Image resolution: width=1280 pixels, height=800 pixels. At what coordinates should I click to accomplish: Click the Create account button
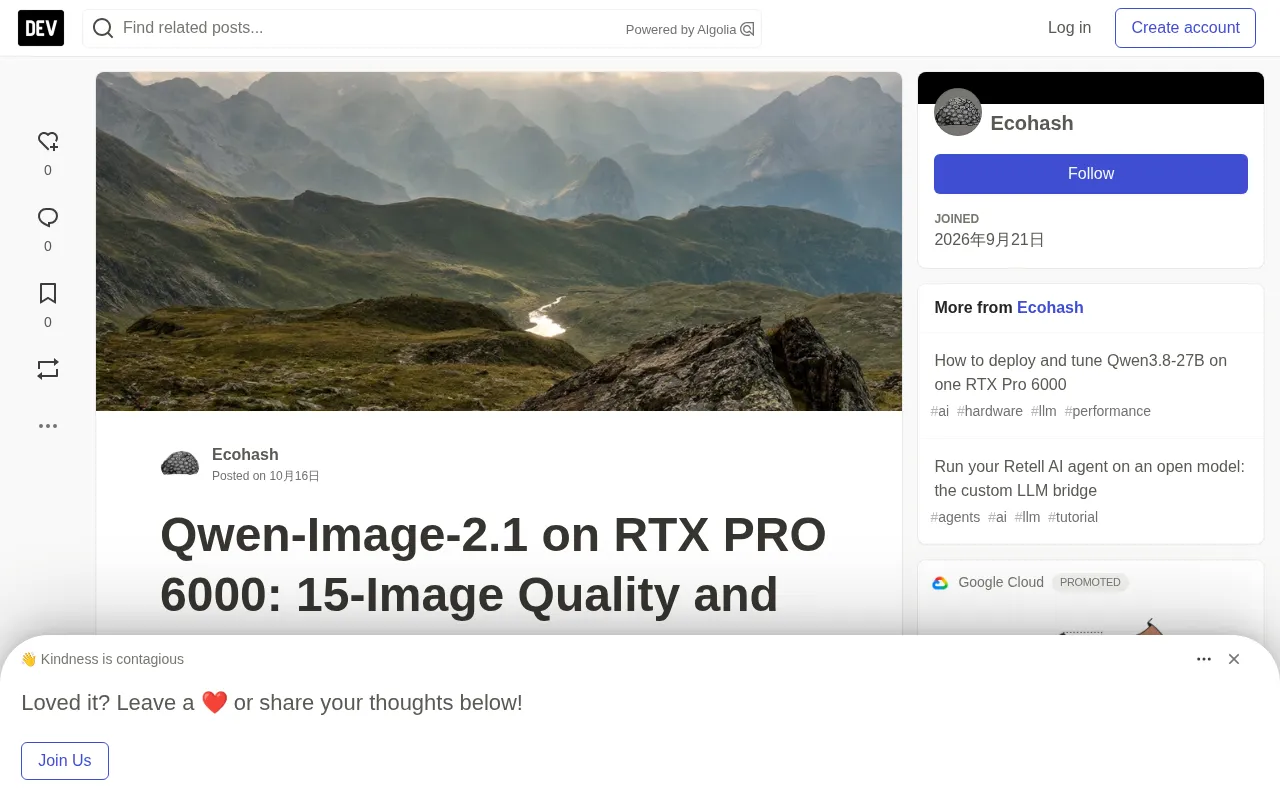tap(1185, 28)
